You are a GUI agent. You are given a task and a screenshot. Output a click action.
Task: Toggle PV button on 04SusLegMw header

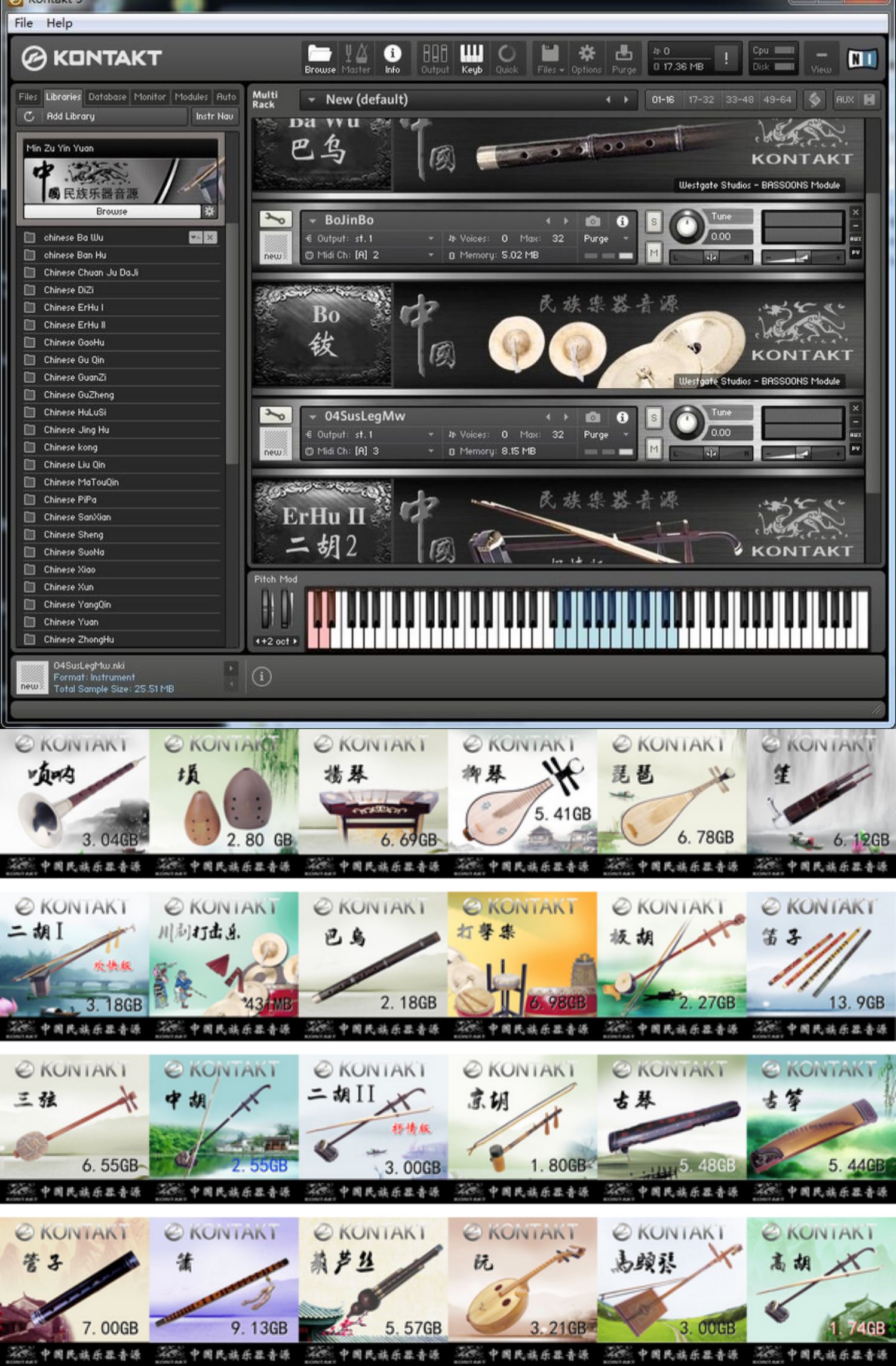tap(855, 449)
